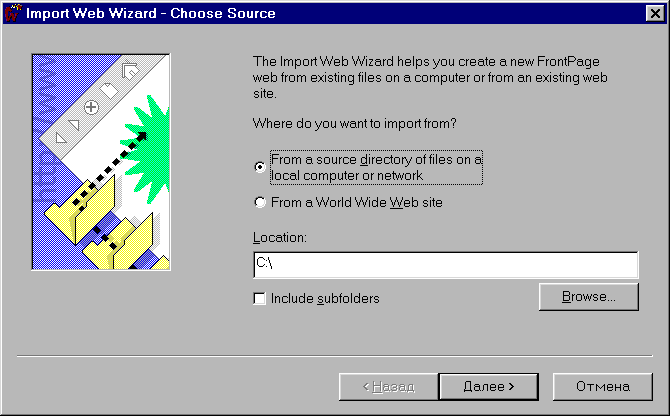Click the 'Location:' label
Viewport: 670px width, 416px height.
[279, 237]
